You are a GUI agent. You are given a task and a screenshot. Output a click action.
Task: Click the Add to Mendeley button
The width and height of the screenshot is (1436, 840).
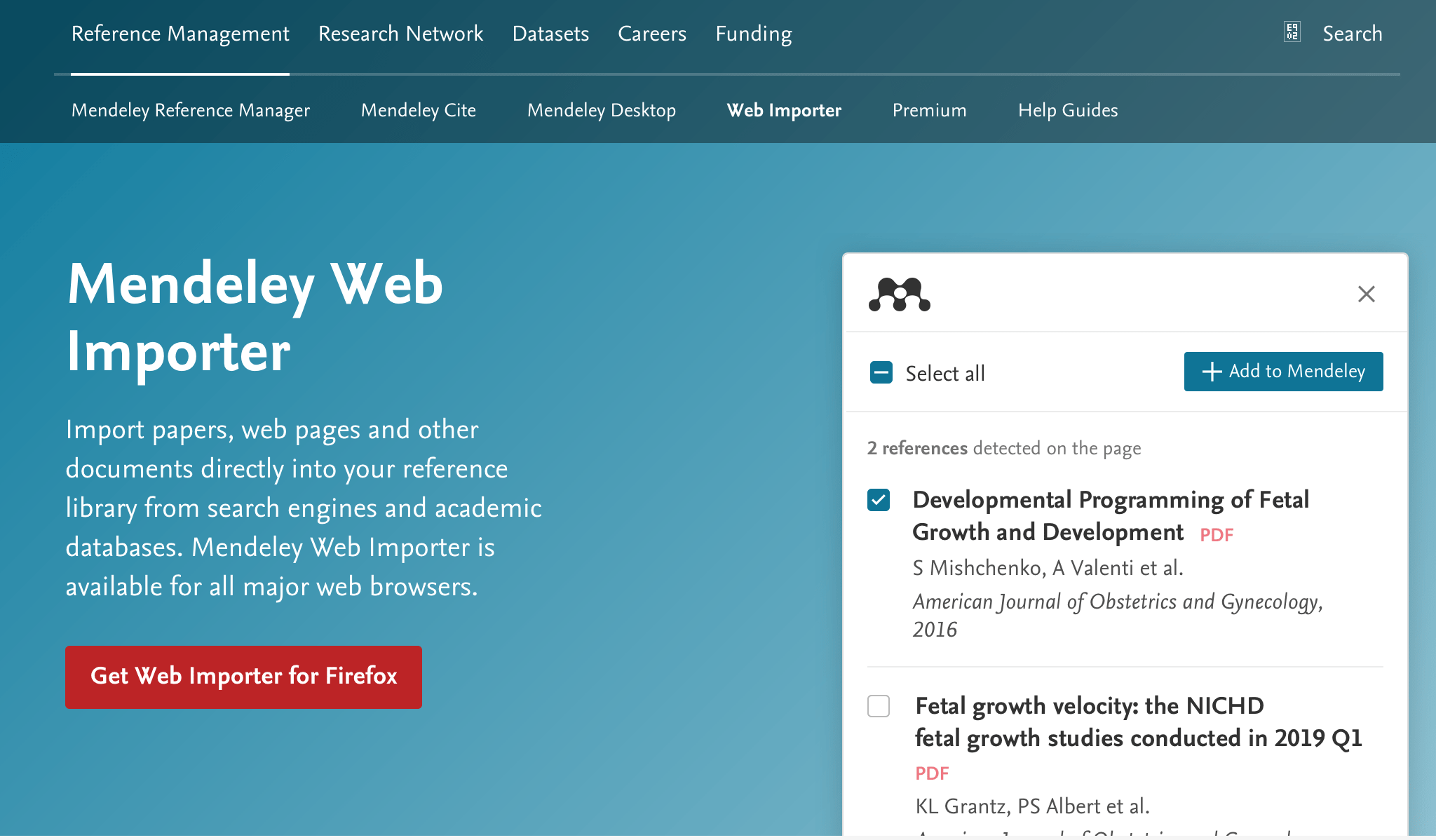(x=1283, y=372)
